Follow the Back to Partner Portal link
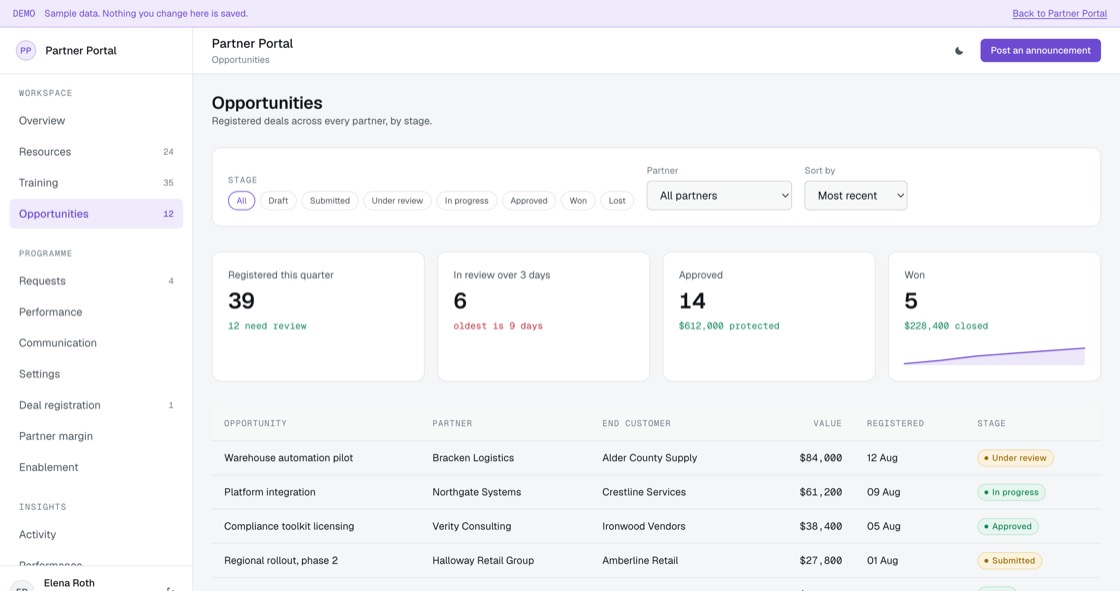Image resolution: width=1120 pixels, height=591 pixels. (1059, 14)
